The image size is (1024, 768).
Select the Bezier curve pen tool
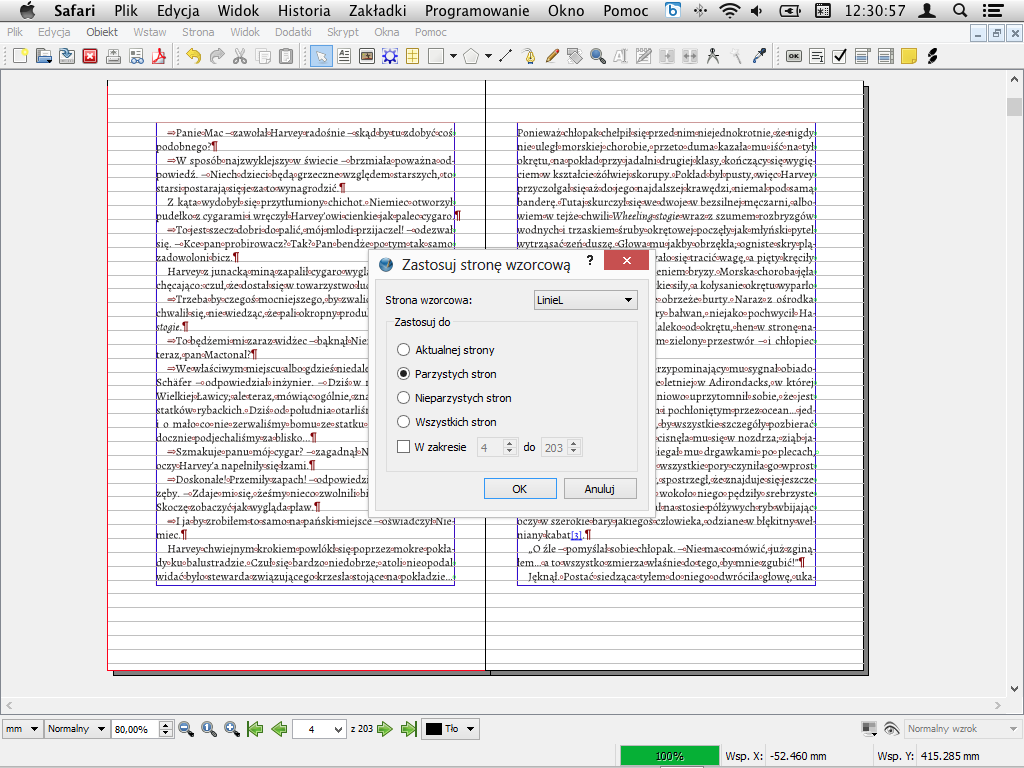pyautogui.click(x=530, y=56)
